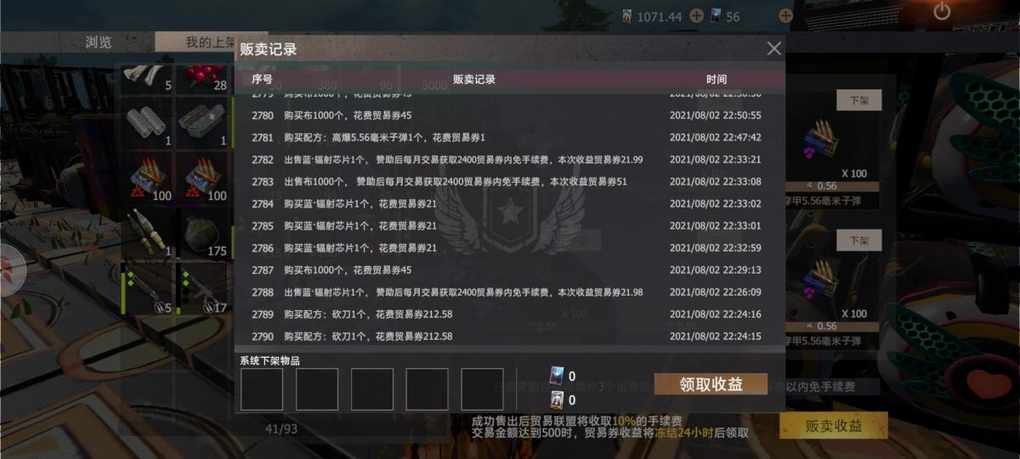This screenshot has width=1020, height=459.
Task: Click the 序号 column header
Action: tap(262, 79)
